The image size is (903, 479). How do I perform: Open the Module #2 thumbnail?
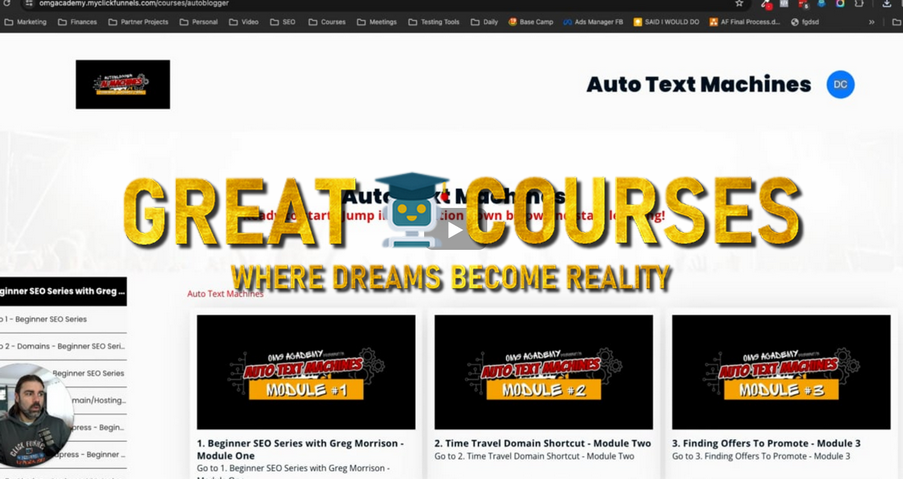click(544, 372)
